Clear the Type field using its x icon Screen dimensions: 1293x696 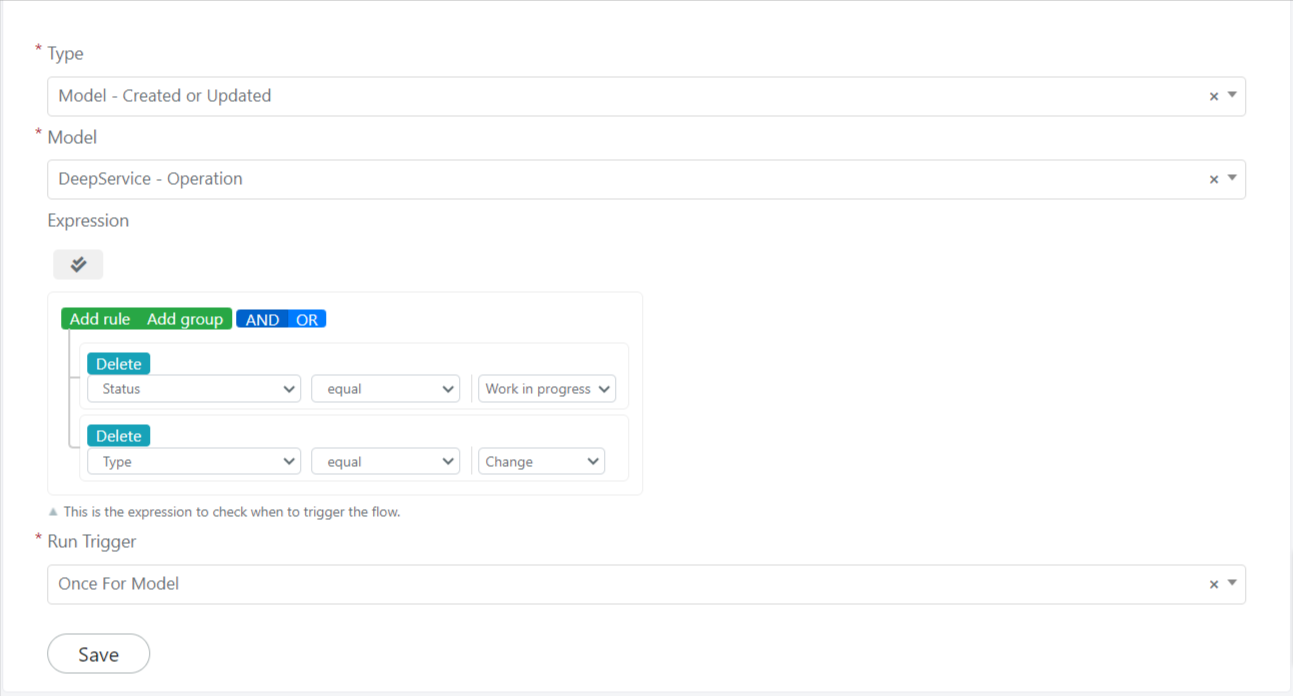pos(1214,96)
